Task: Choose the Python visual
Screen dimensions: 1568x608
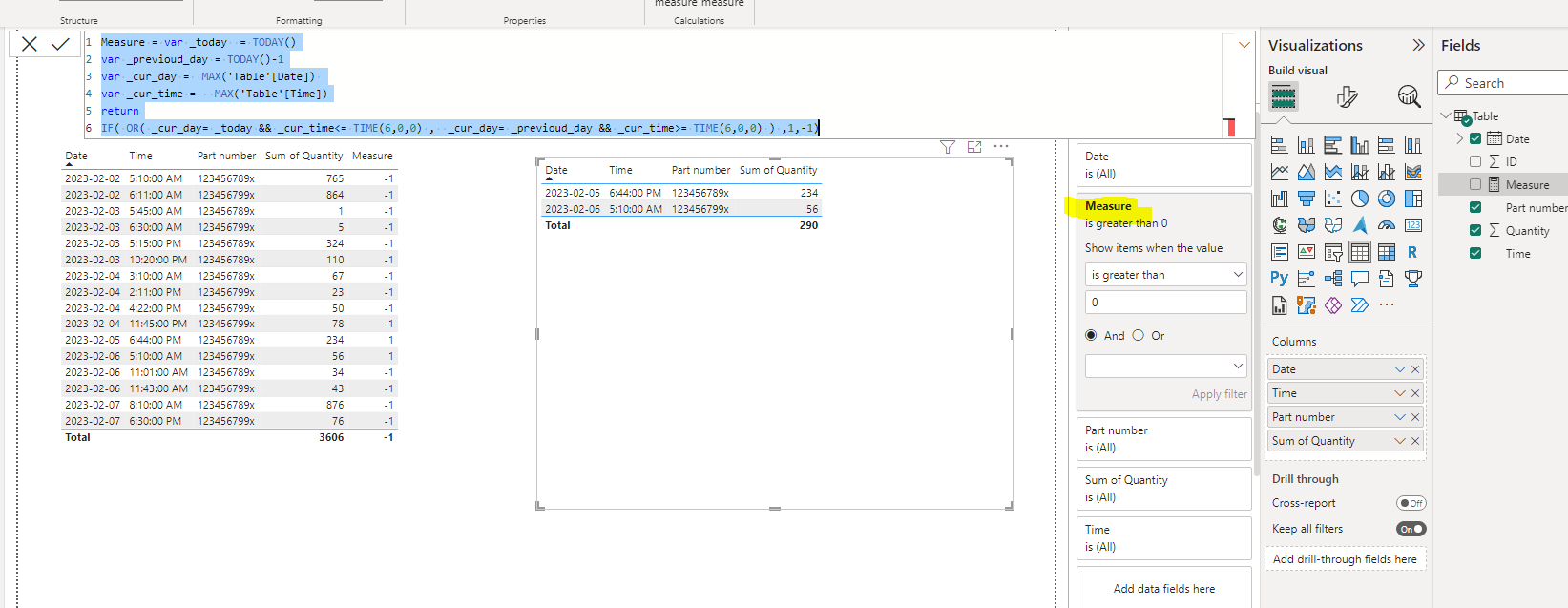Action: pos(1280,279)
